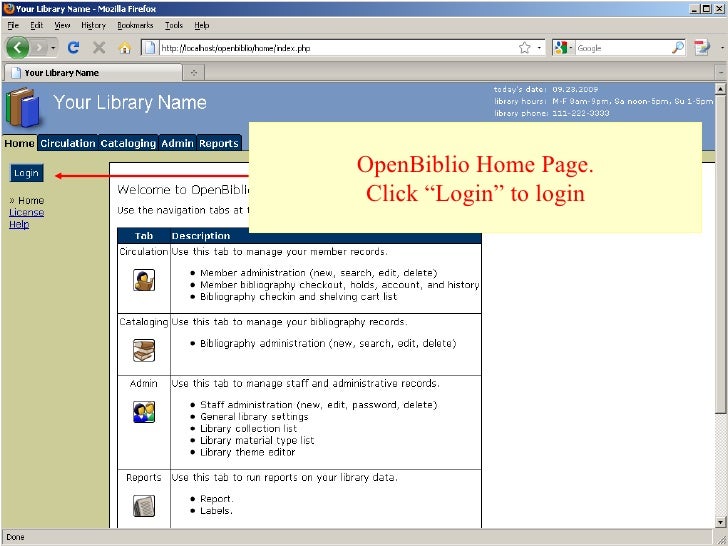
Task: Click 'Bibliography checkin and shelving cart list' text
Action: (x=299, y=297)
